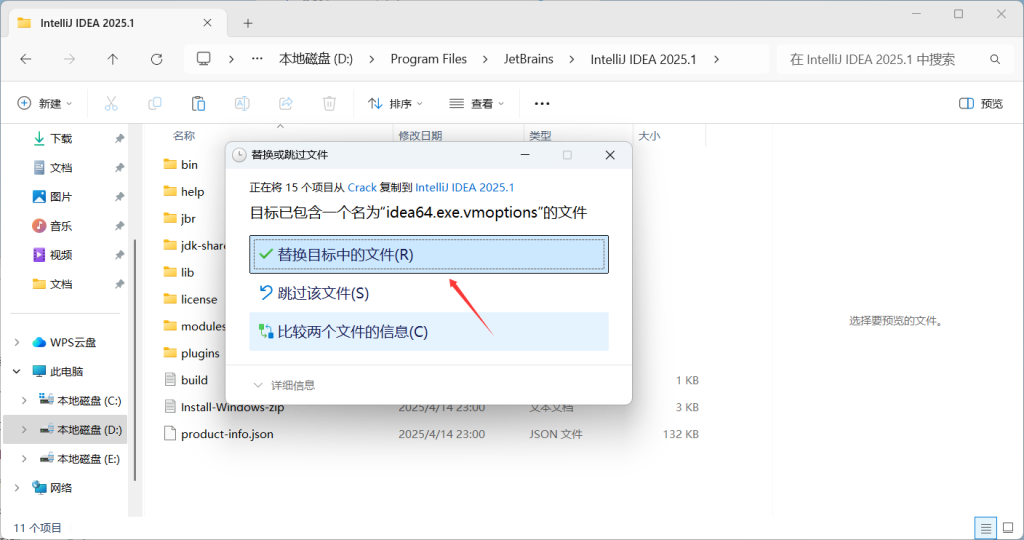
Task: Click the Copy icon in toolbar
Action: point(155,103)
